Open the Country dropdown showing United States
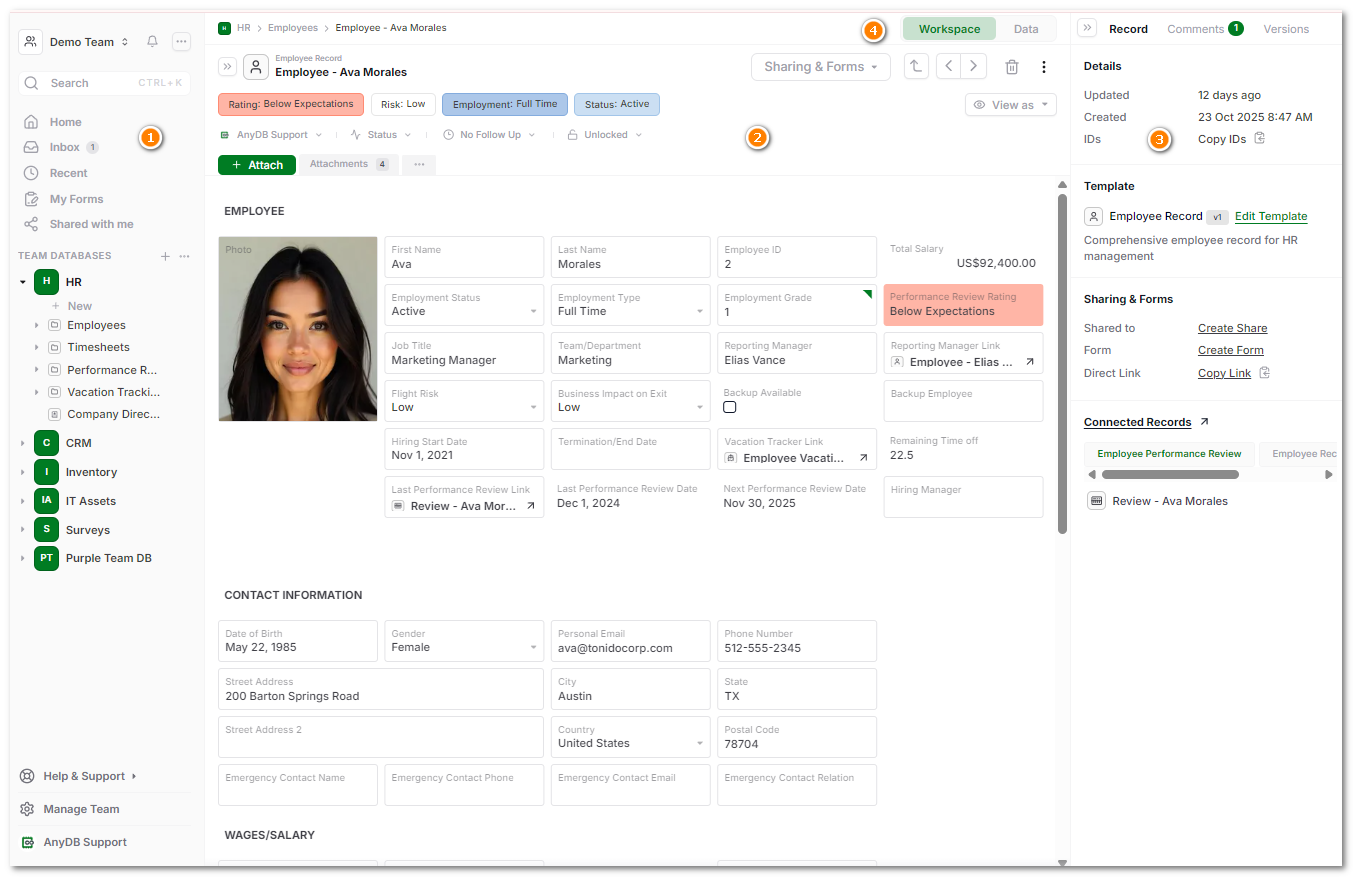Viewport: 1353px width, 877px height. (630, 742)
